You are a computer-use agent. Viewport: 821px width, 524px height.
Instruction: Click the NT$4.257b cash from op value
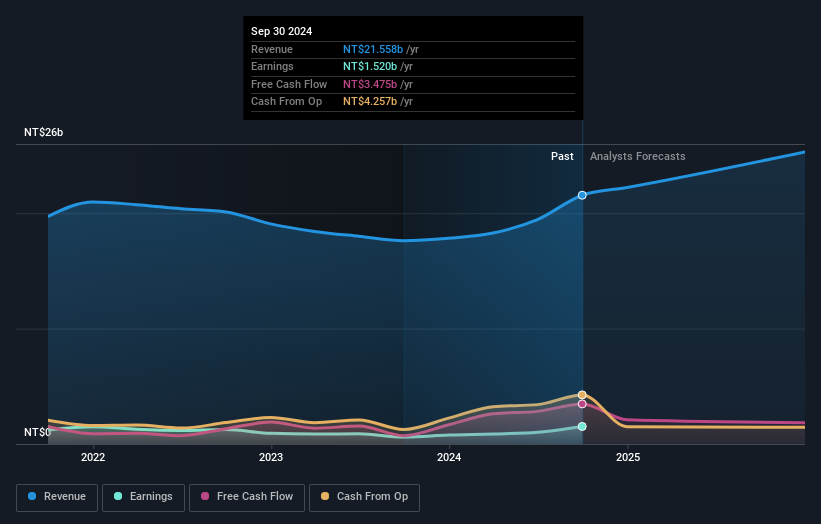(370, 102)
